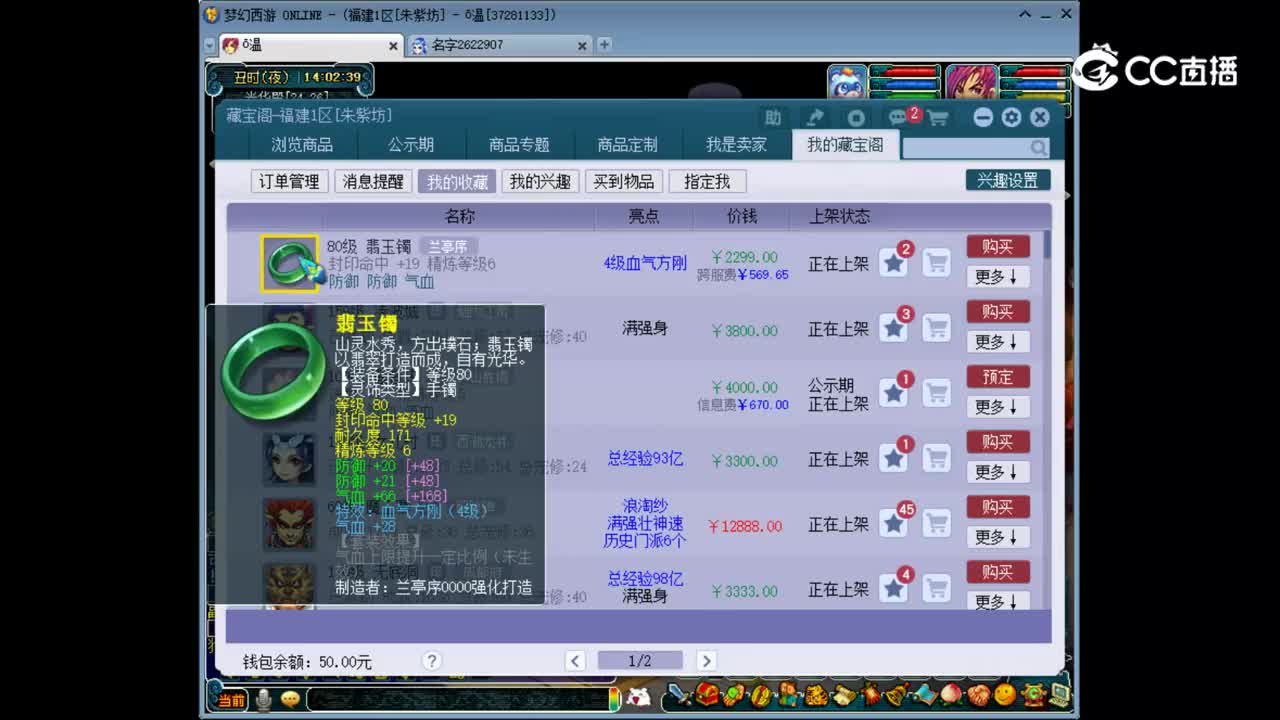The height and width of the screenshot is (720, 1280).
Task: Expand 更多↓ on the ¥4000.00 row
Action: click(x=998, y=407)
